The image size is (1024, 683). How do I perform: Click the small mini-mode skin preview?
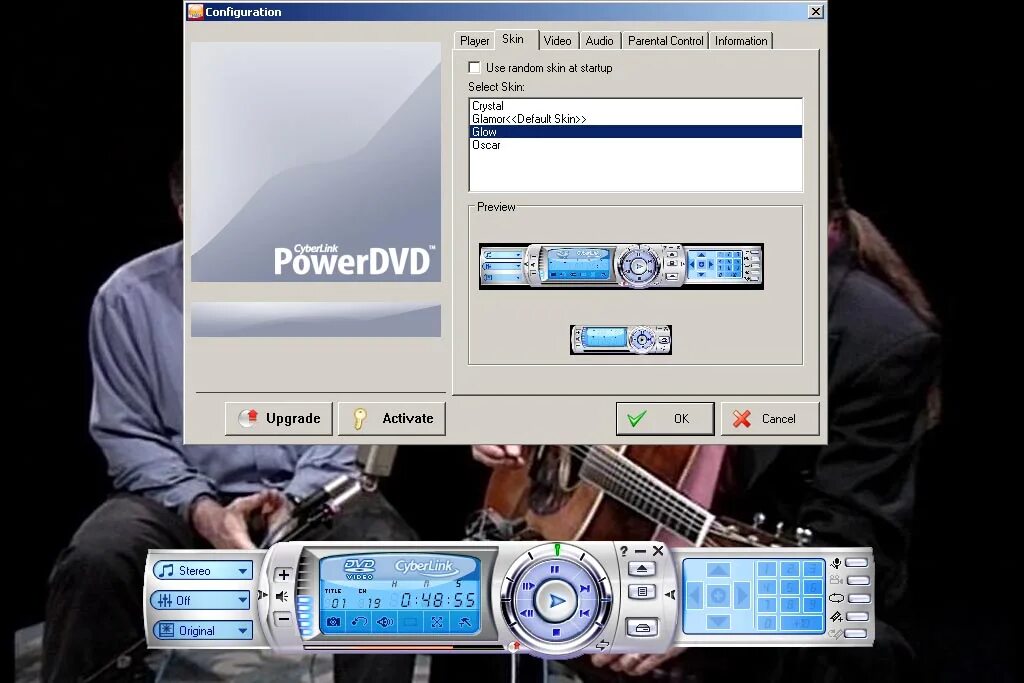(620, 340)
